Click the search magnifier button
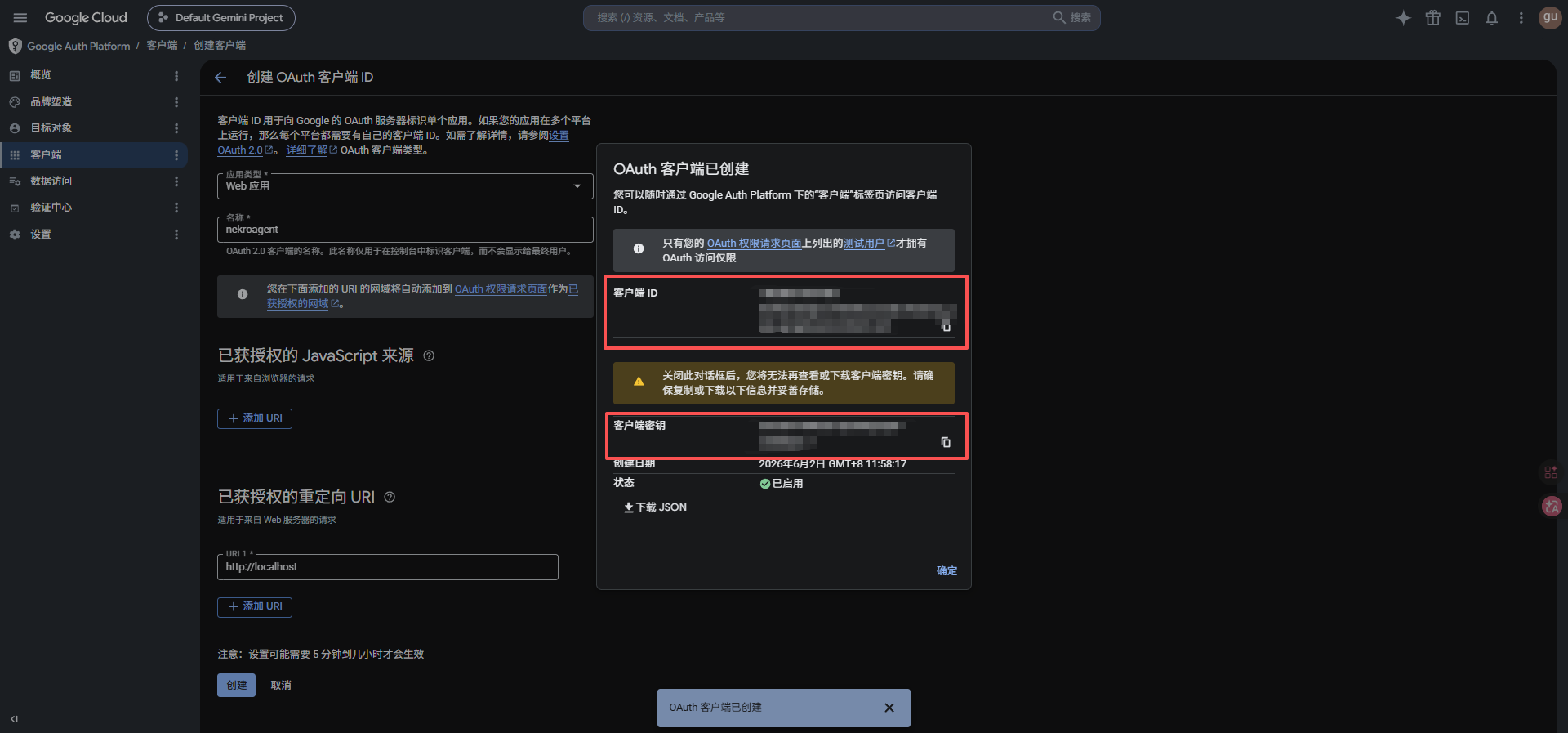Viewport: 1568px width, 733px height. click(x=1071, y=18)
